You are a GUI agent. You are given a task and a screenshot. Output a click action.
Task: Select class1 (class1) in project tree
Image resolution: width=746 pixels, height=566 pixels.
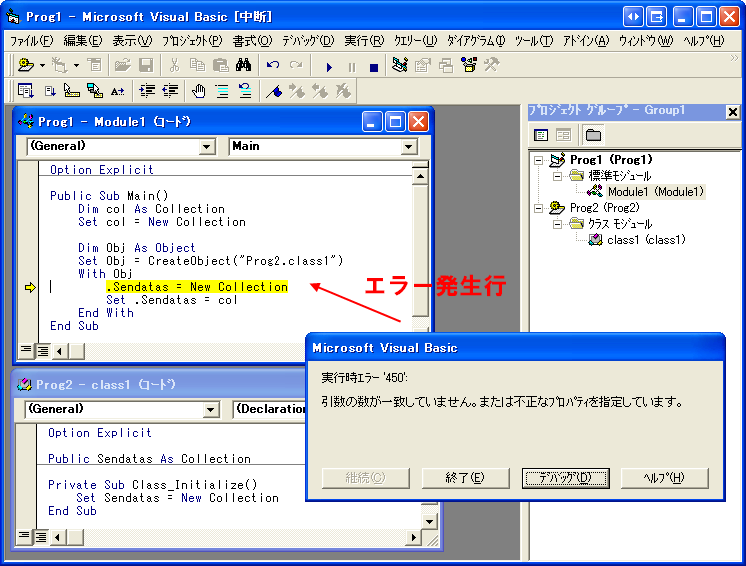click(647, 240)
